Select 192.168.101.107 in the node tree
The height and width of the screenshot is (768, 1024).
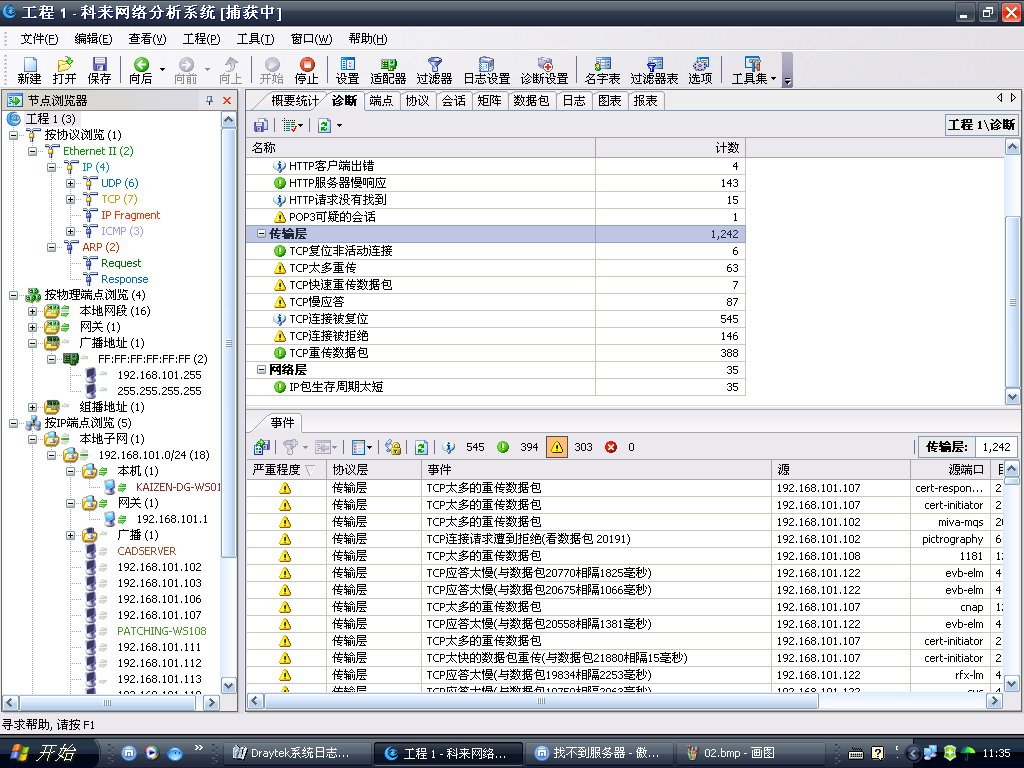click(159, 615)
